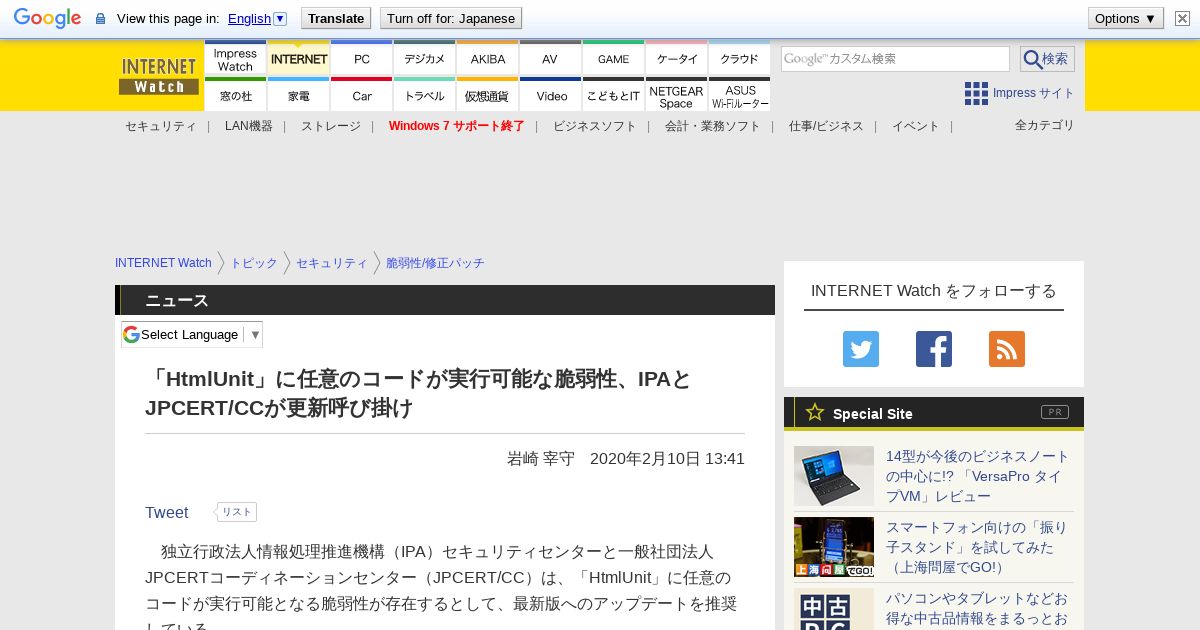Go to 仕事/ビジネス category
The width and height of the screenshot is (1200, 630).
(826, 126)
